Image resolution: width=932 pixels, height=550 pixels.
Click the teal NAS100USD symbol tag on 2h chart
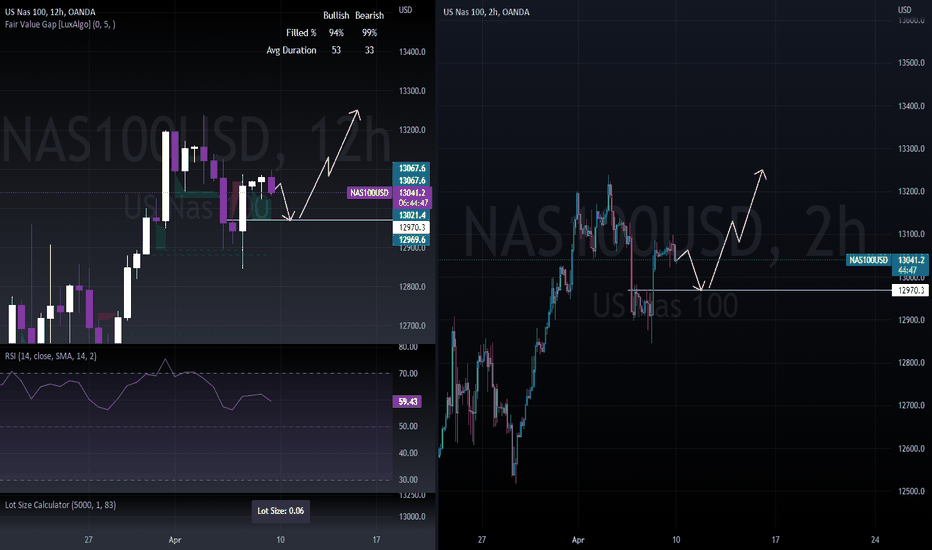[x=868, y=260]
